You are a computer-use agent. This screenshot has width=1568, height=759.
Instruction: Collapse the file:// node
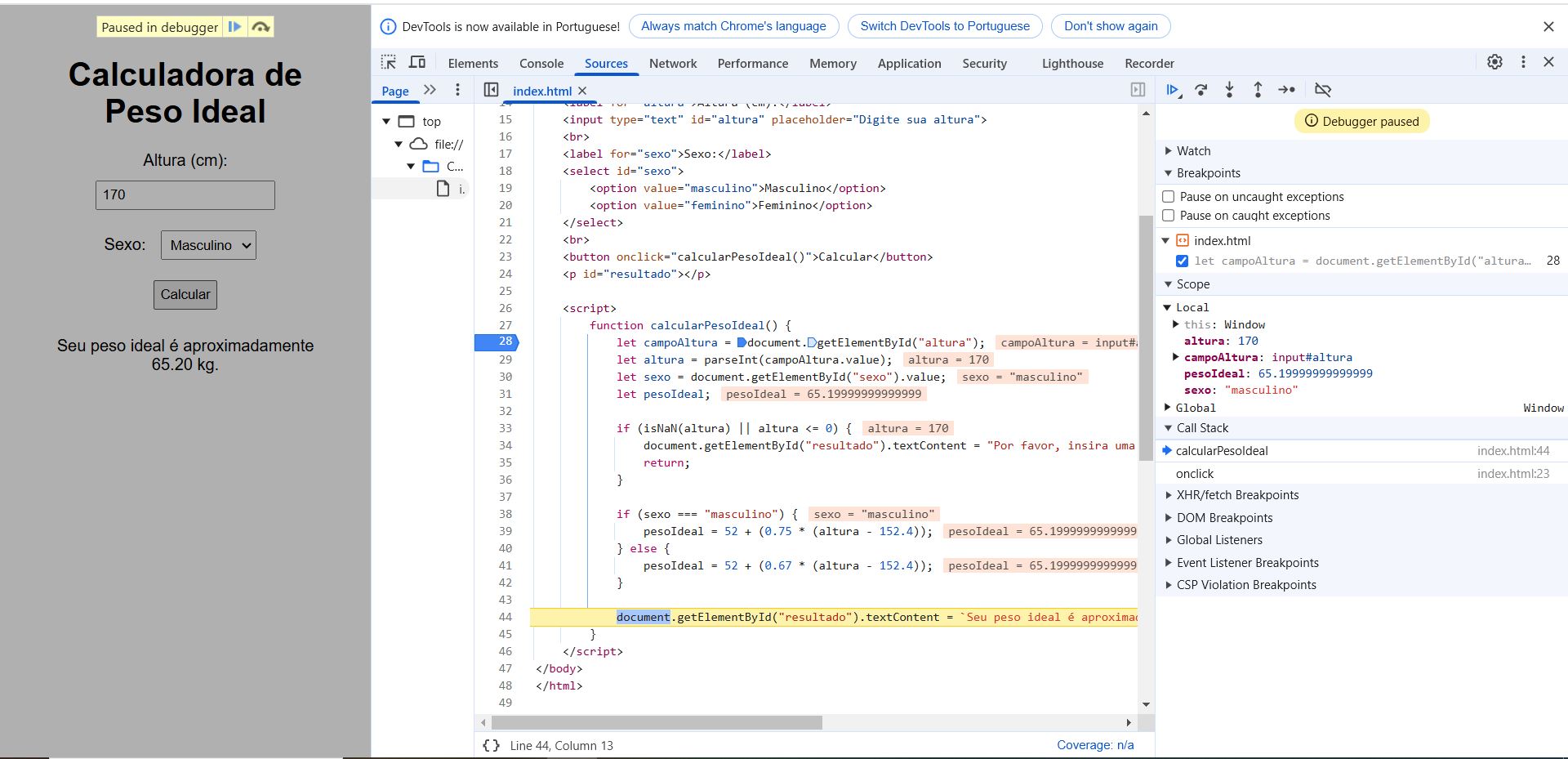point(399,145)
